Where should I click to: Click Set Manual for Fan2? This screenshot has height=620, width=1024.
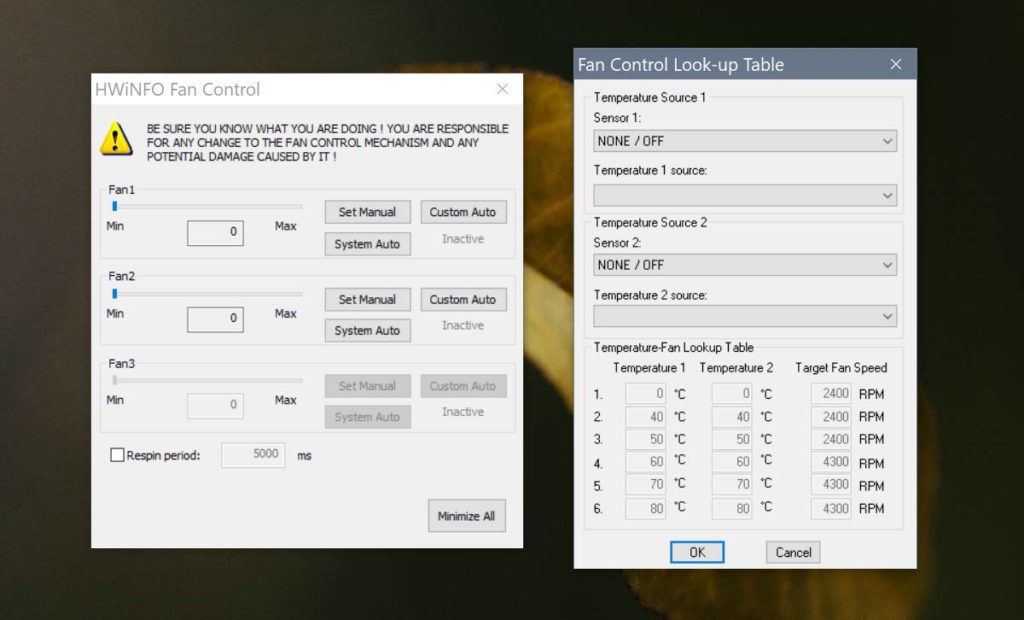tap(367, 299)
